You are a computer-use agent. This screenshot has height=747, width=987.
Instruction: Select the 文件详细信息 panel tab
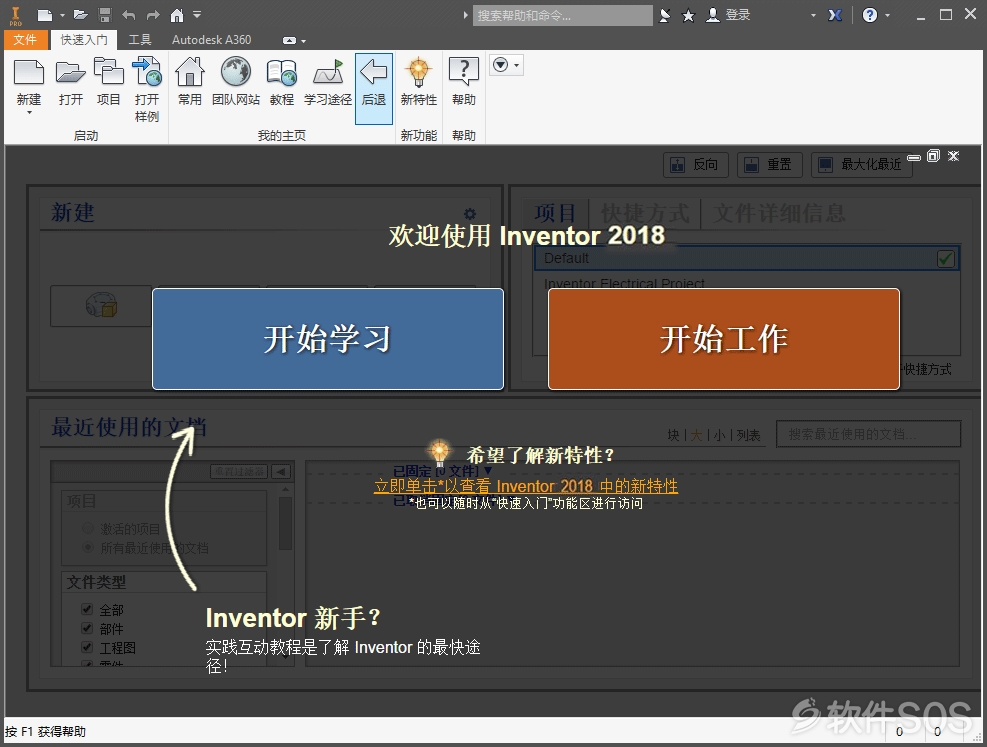[779, 213]
